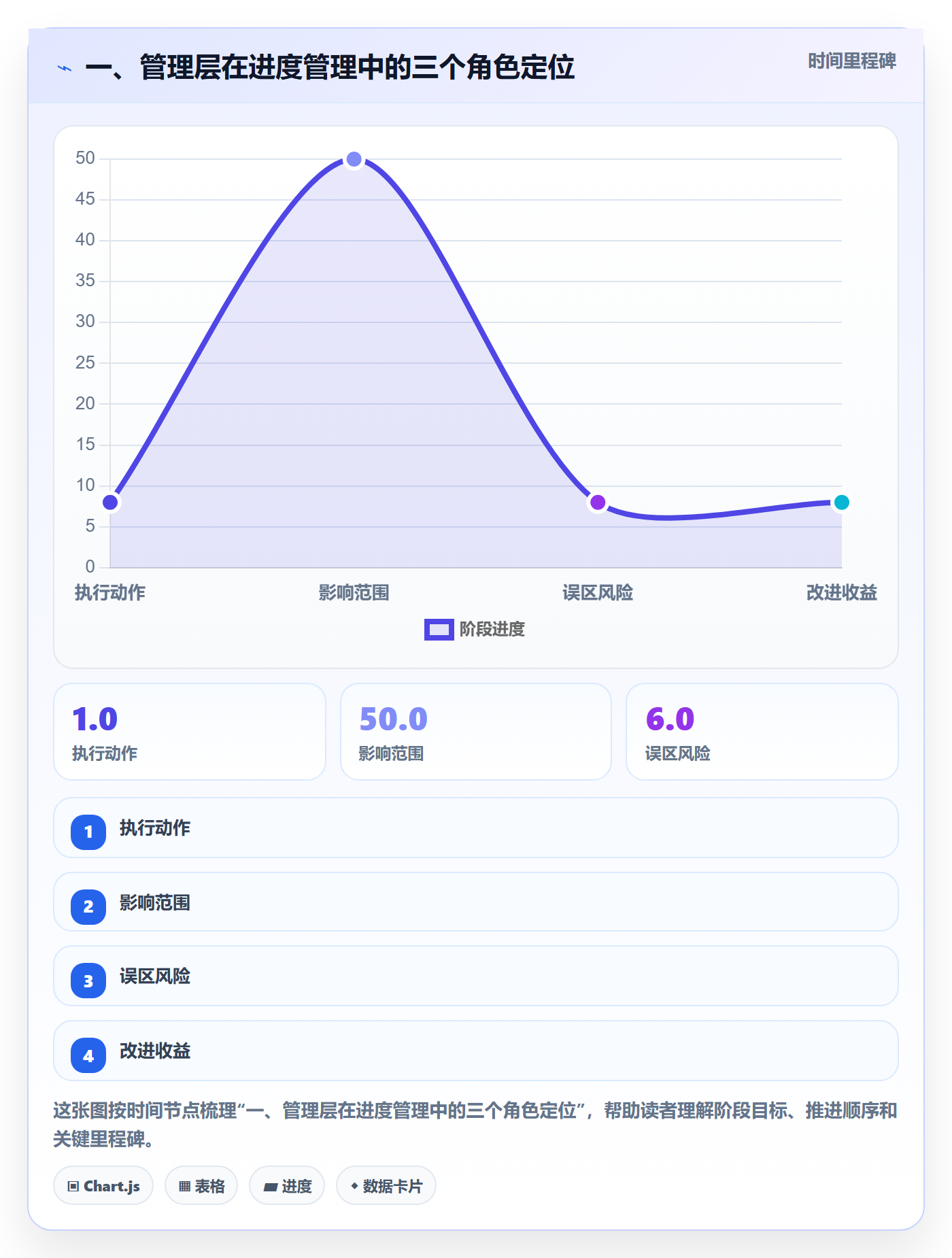The height and width of the screenshot is (1258, 952).
Task: Open list row 改进收益
Action: point(476,1051)
